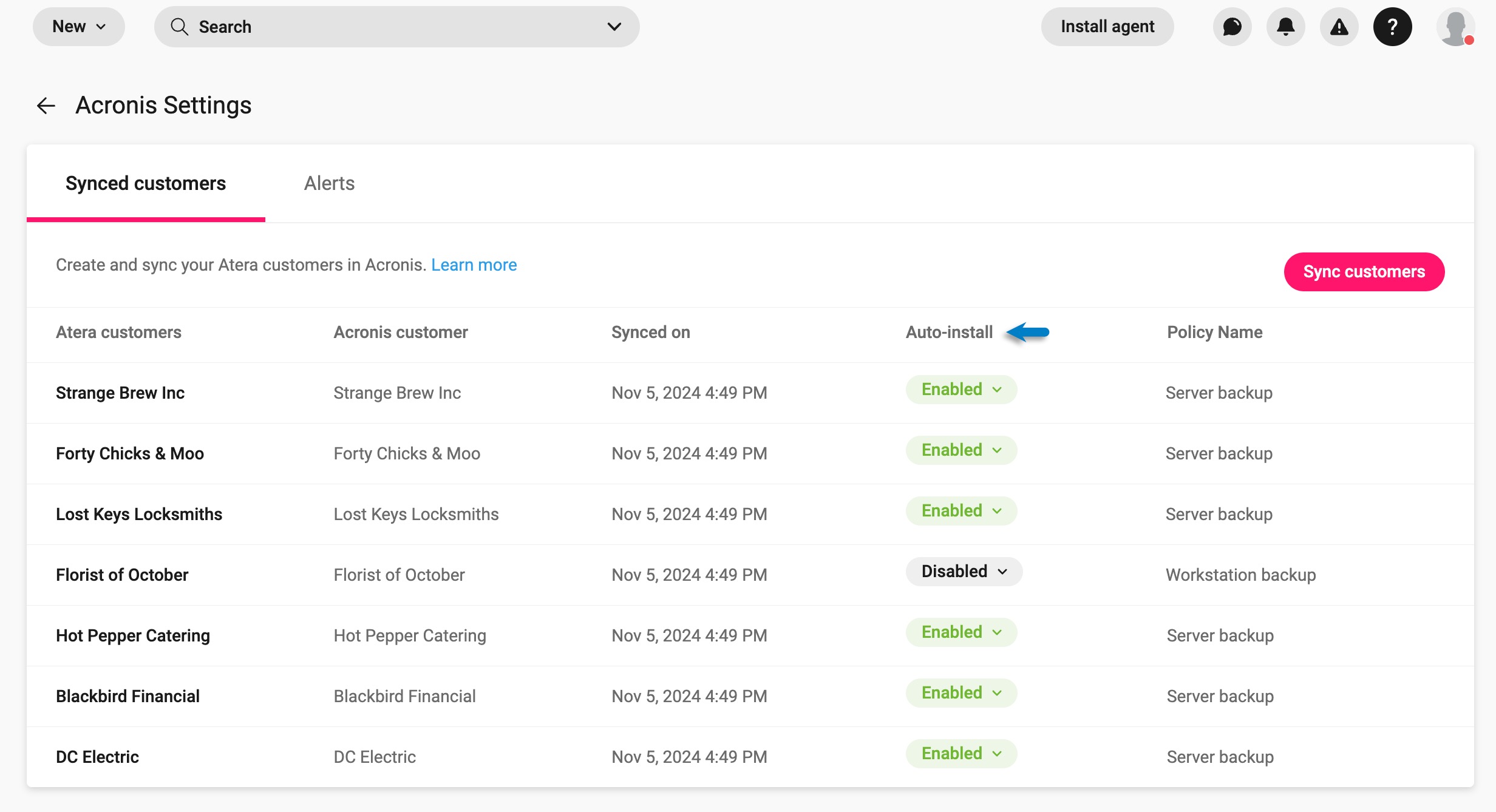Open the help question mark icon
The width and height of the screenshot is (1496, 812).
[x=1392, y=27]
